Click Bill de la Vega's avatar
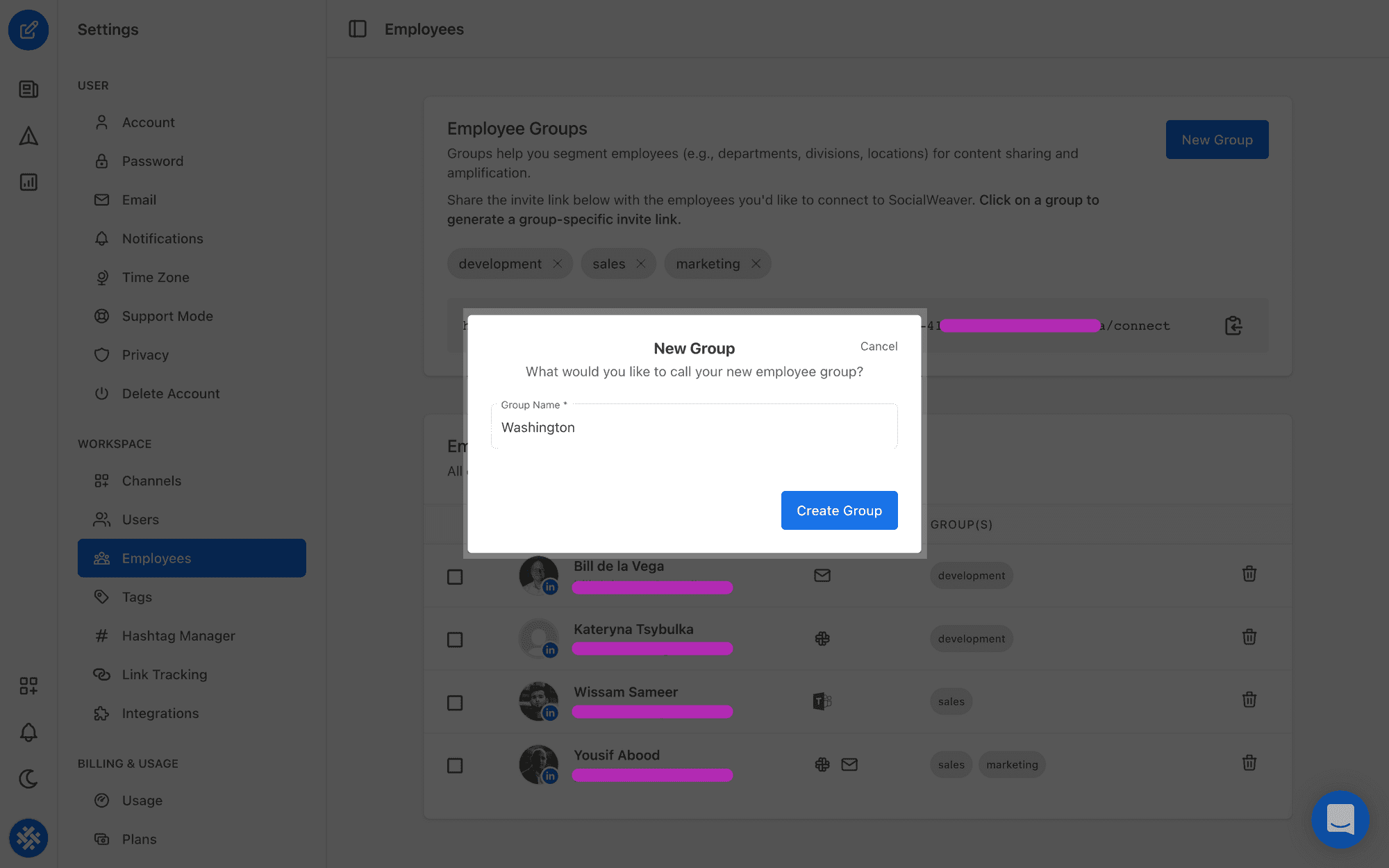This screenshot has height=868, width=1389. tap(539, 575)
